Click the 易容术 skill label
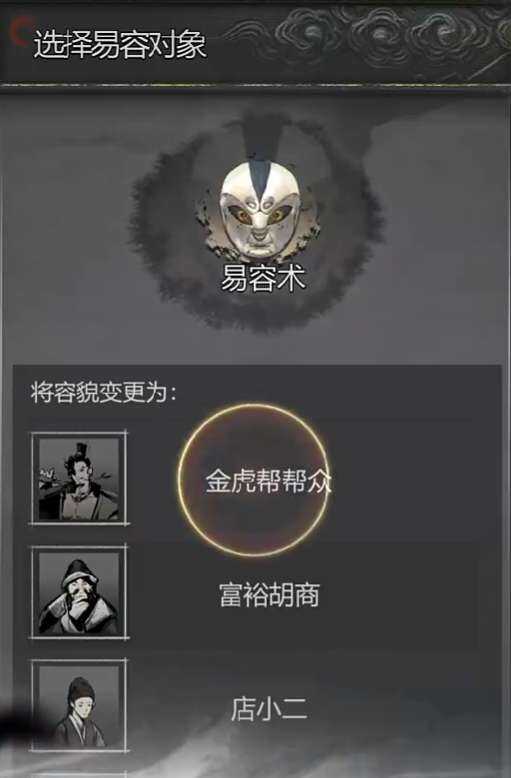 pyautogui.click(x=262, y=278)
